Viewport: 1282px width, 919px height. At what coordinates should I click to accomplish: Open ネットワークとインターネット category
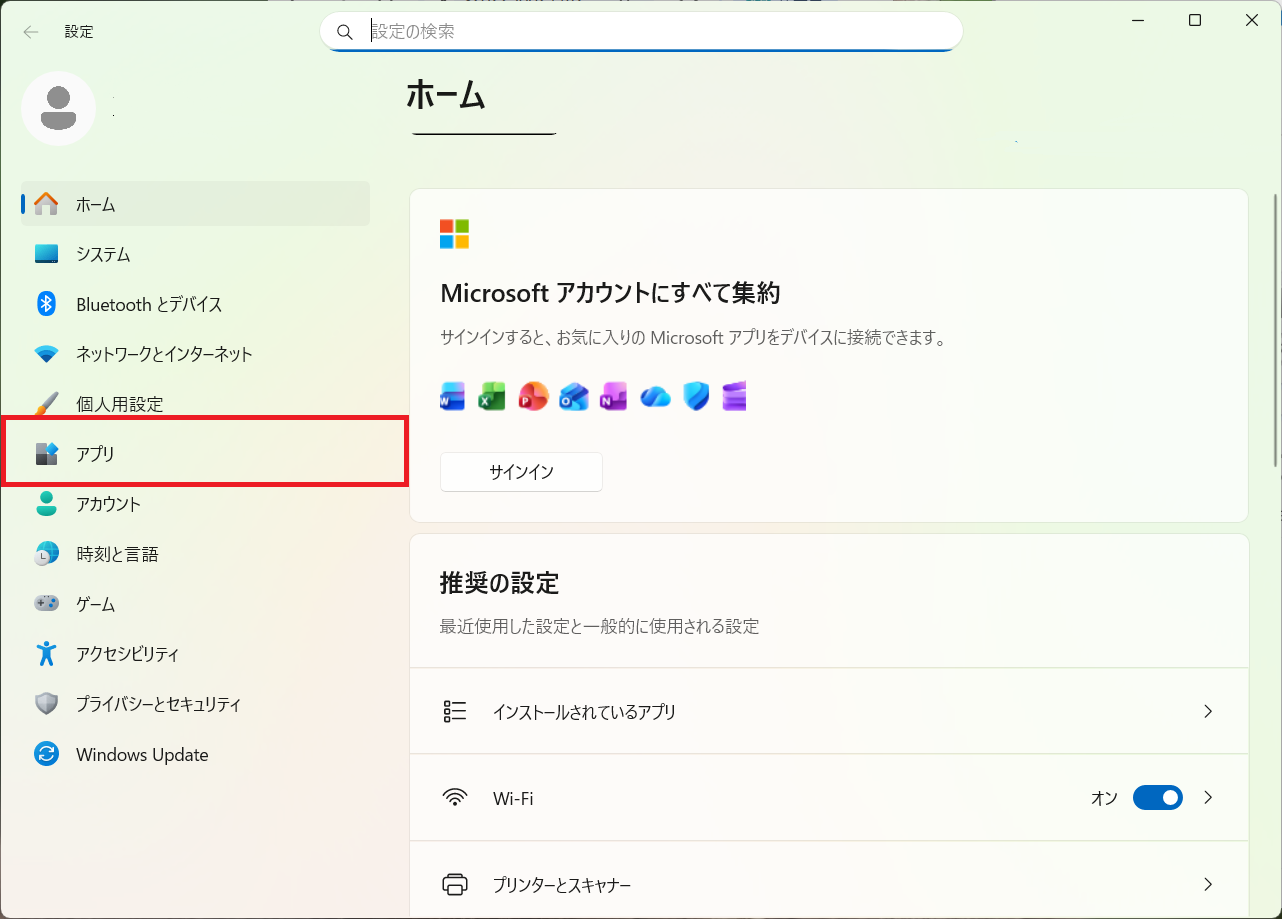196,354
